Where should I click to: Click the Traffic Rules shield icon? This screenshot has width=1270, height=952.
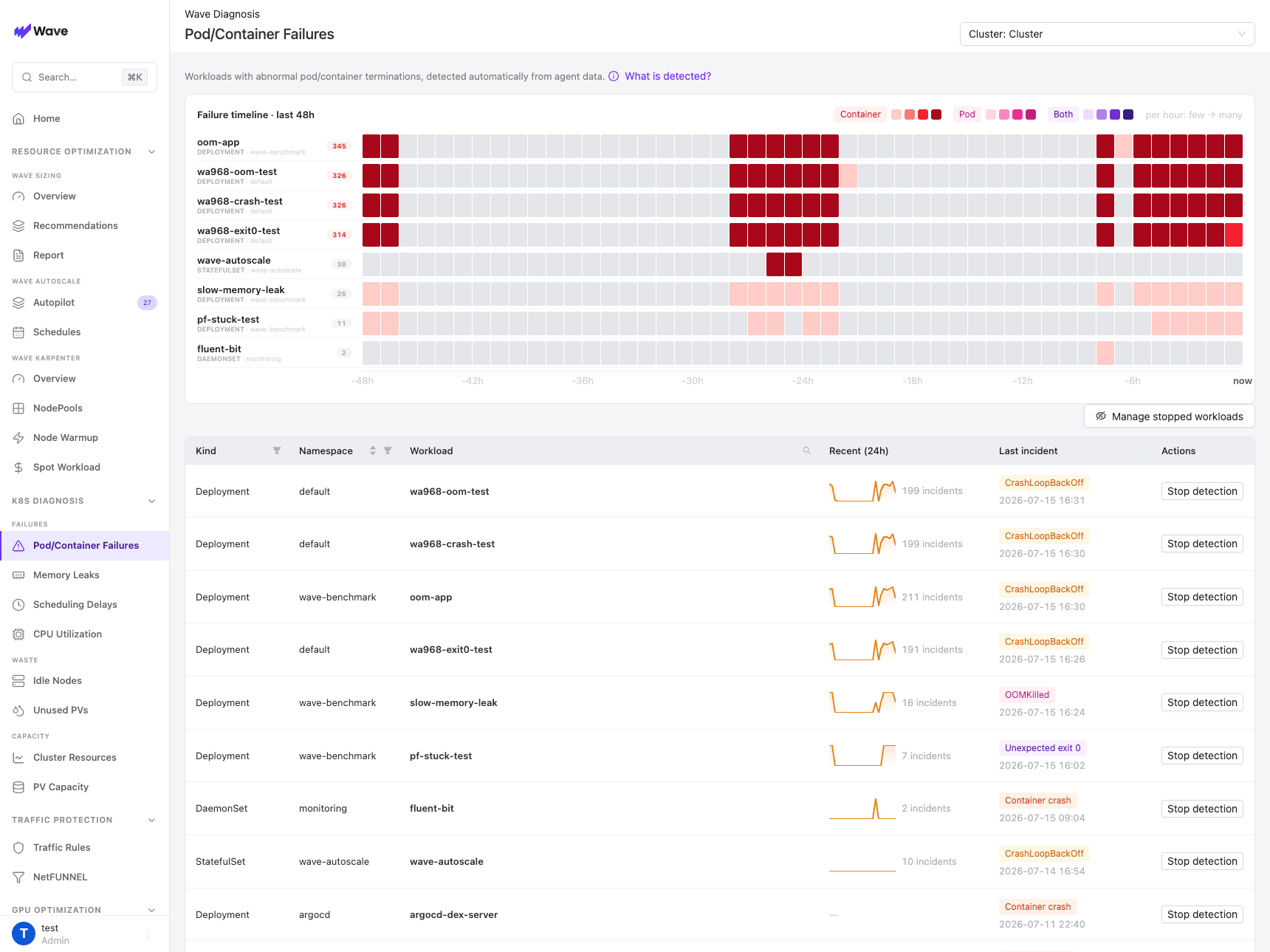[18, 848]
